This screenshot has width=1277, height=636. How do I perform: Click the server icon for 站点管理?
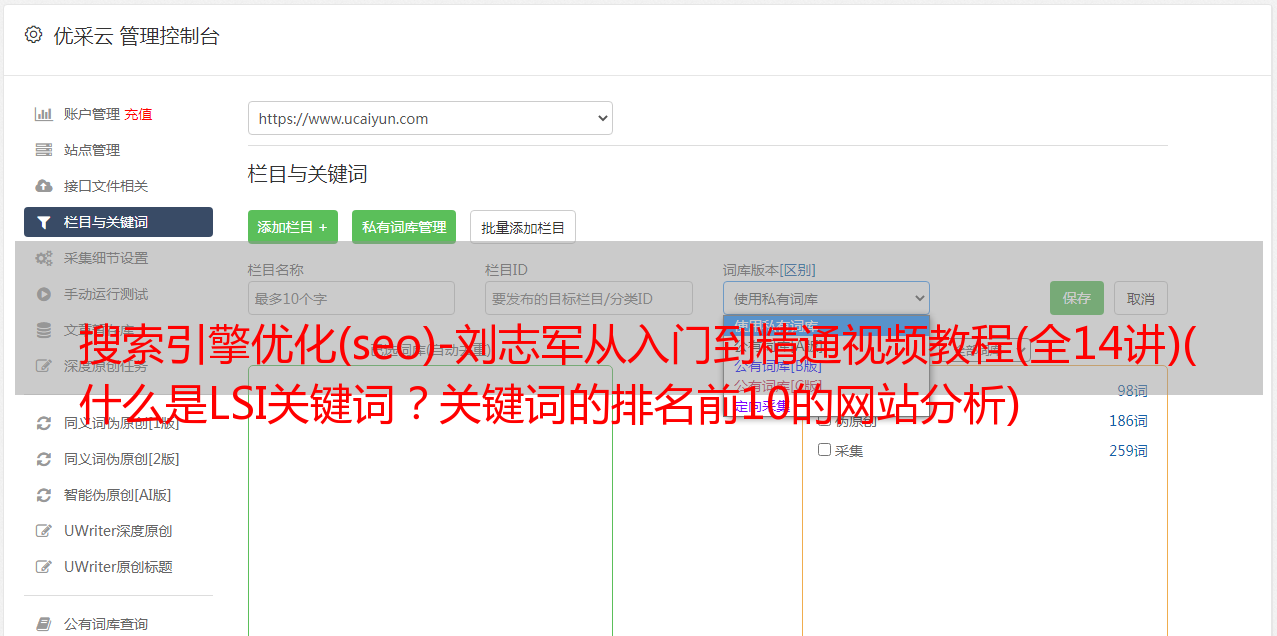[x=44, y=150]
